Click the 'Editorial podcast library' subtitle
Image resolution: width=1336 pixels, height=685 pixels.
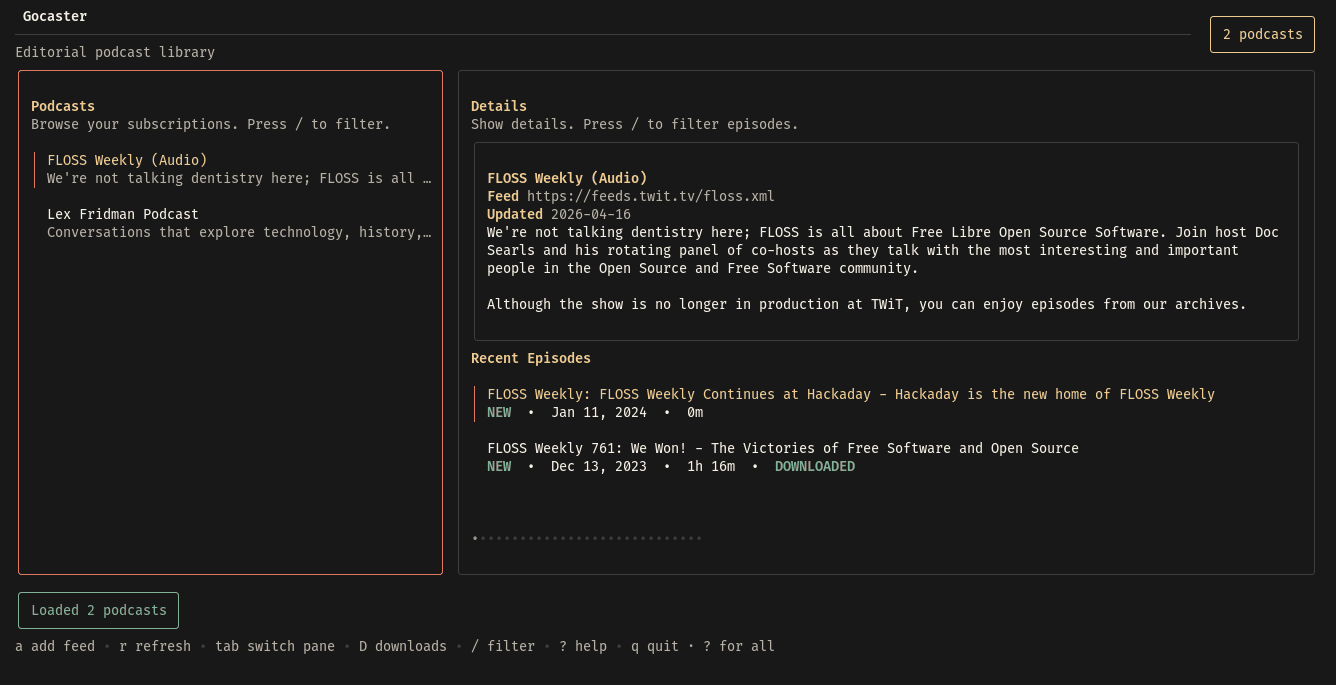115,52
